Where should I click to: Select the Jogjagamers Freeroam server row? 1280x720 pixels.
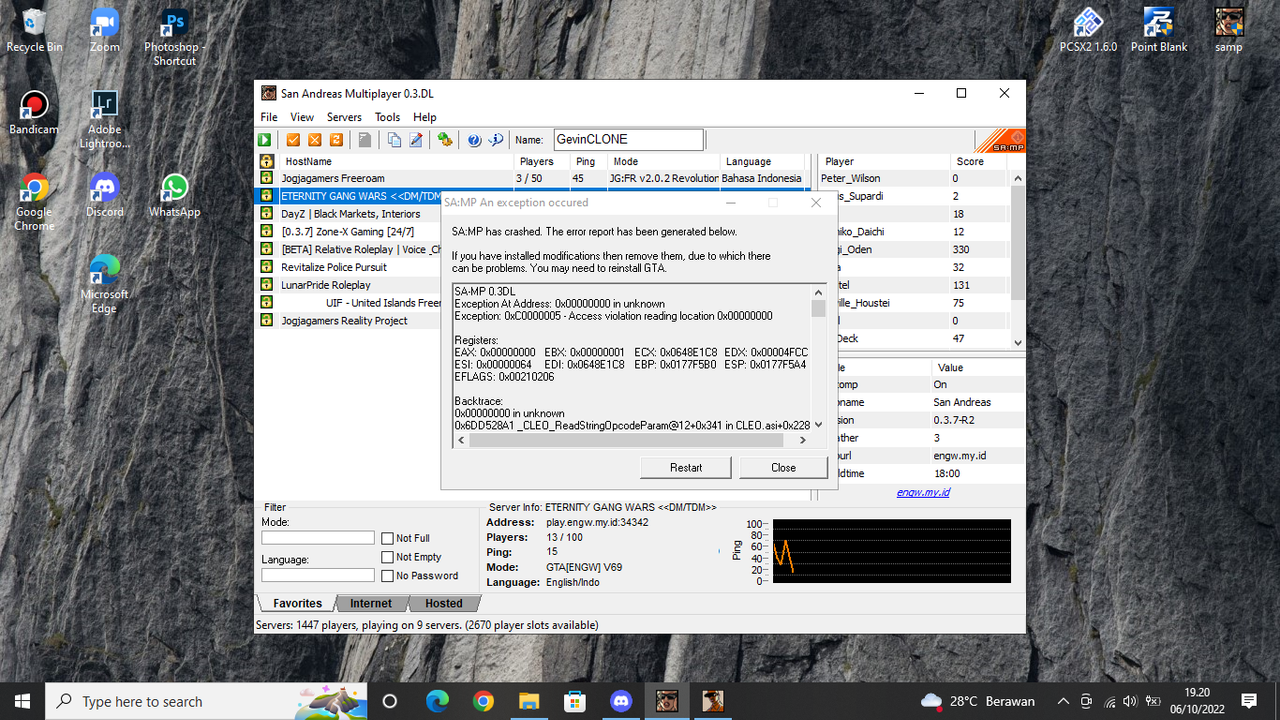coord(532,178)
